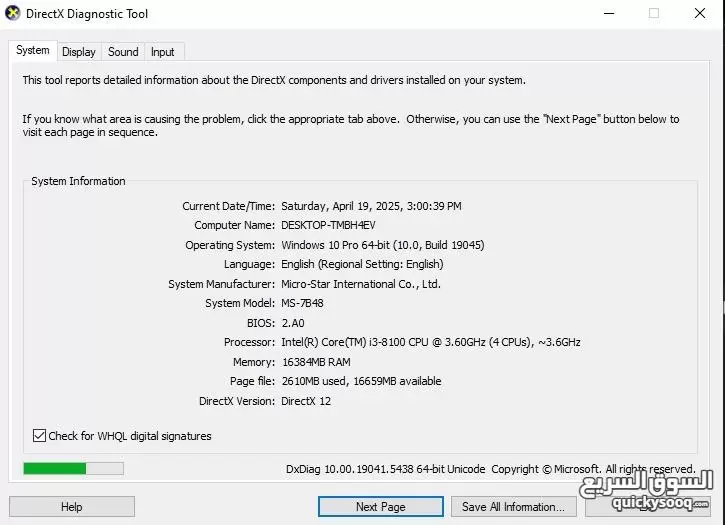Click the Current Date/Time: label

[x=228, y=206]
